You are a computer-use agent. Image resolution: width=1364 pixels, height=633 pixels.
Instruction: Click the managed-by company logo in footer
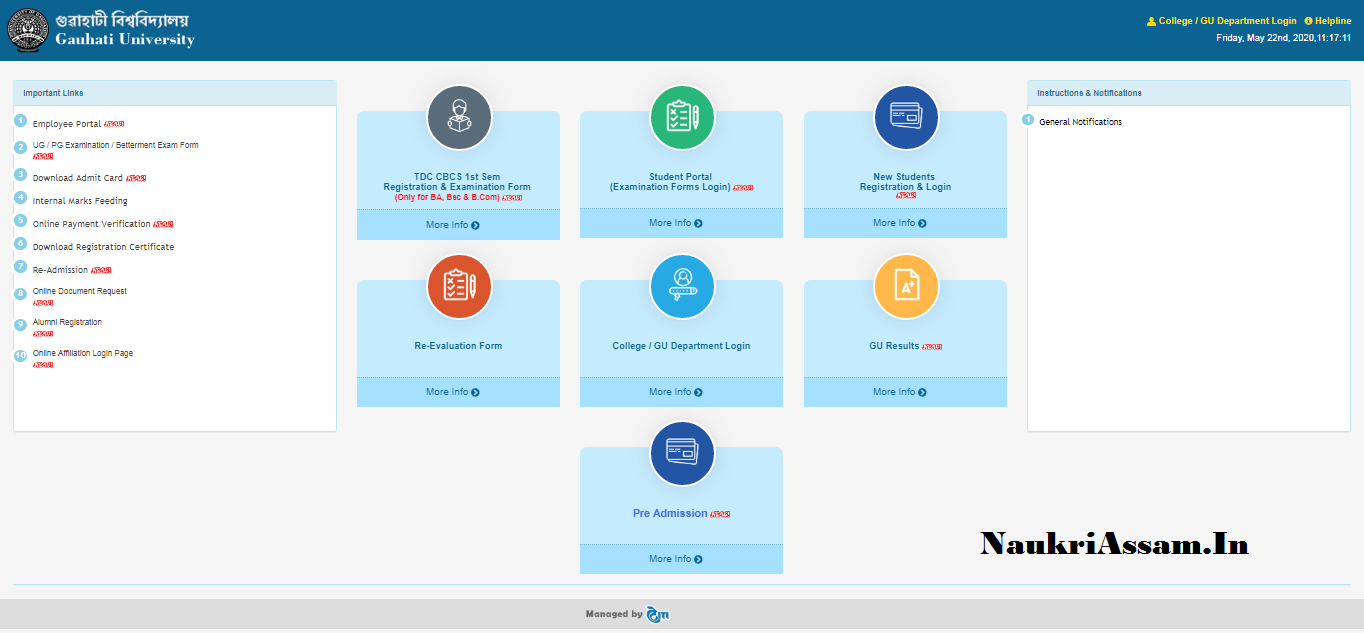(657, 614)
